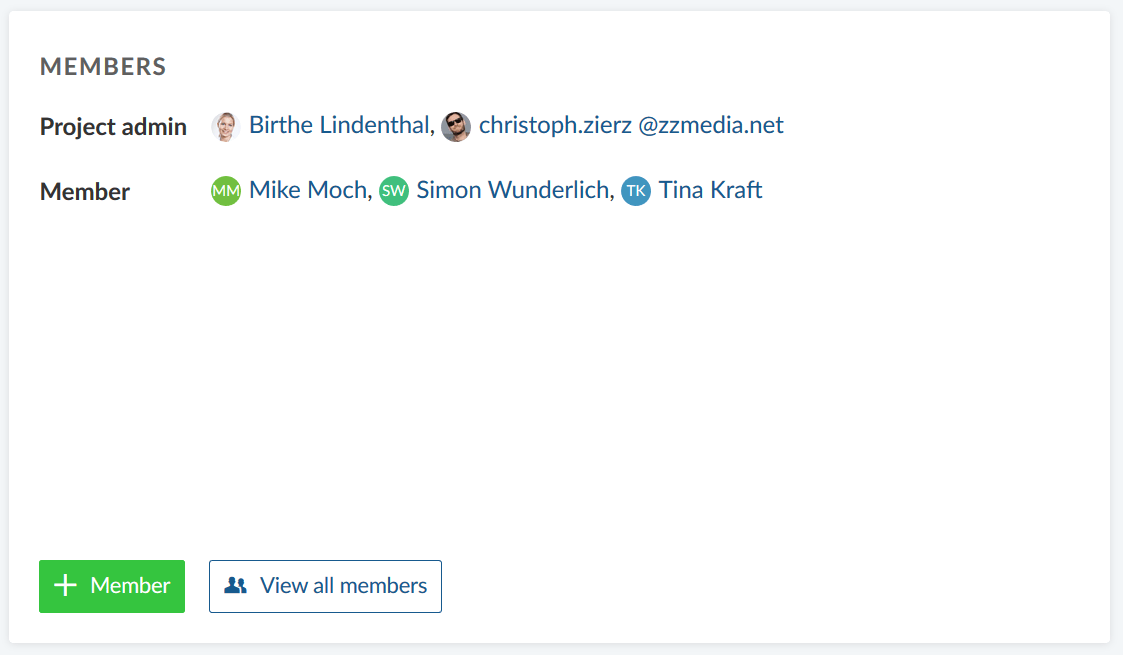Screen dimensions: 1123x655
Task: Click the people icon in View all members
Action: point(236,586)
